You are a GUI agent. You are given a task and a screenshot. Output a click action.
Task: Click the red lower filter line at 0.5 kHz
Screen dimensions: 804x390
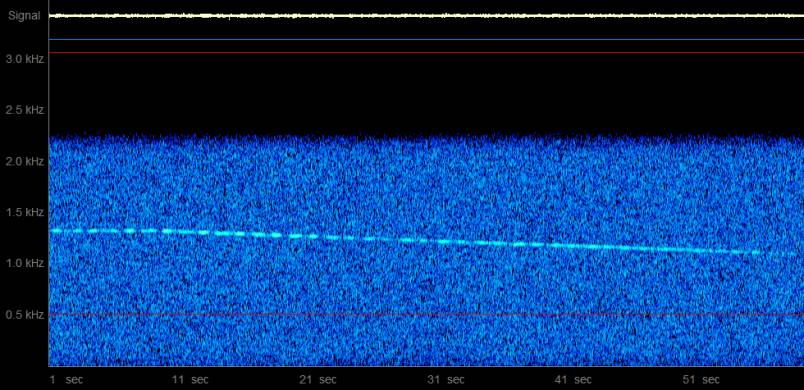426,314
